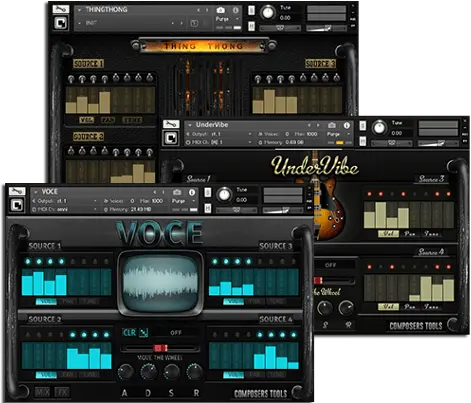
Task: Click the Release knob in VOCE
Action: coord(195,372)
